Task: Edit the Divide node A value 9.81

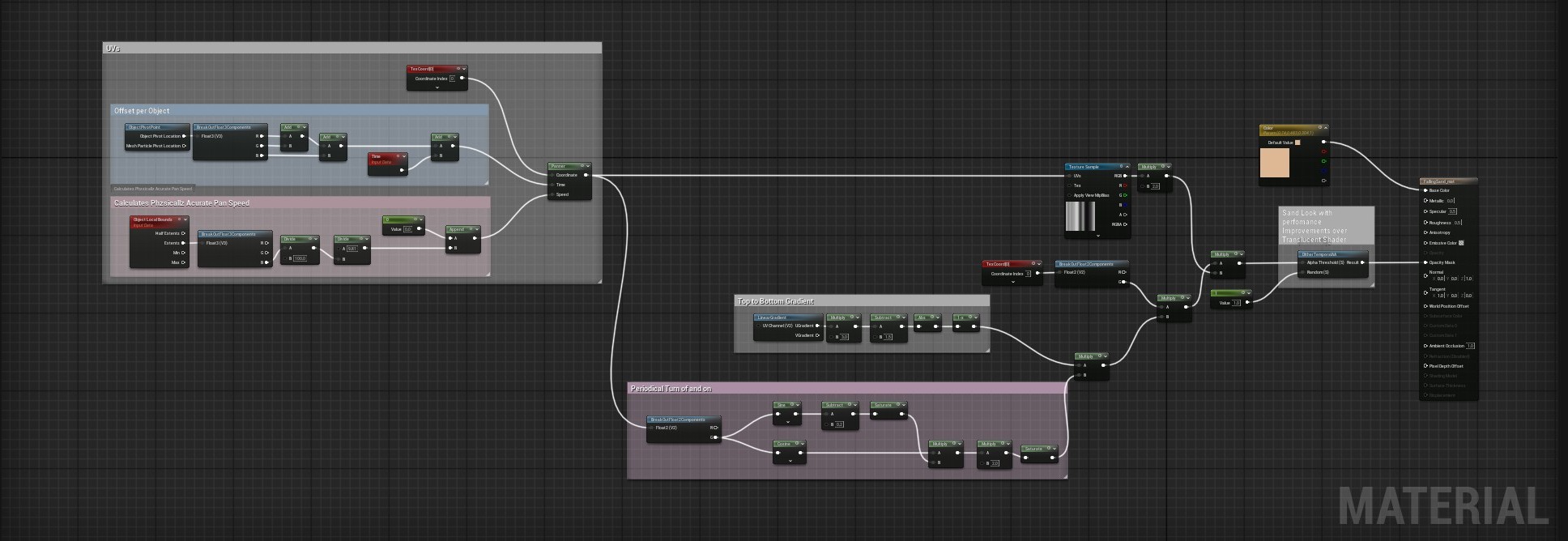Action: pos(352,249)
